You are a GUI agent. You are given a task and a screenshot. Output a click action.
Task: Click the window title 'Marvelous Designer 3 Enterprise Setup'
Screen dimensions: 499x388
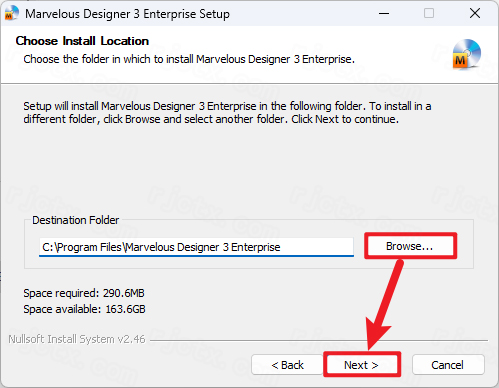[x=127, y=14]
